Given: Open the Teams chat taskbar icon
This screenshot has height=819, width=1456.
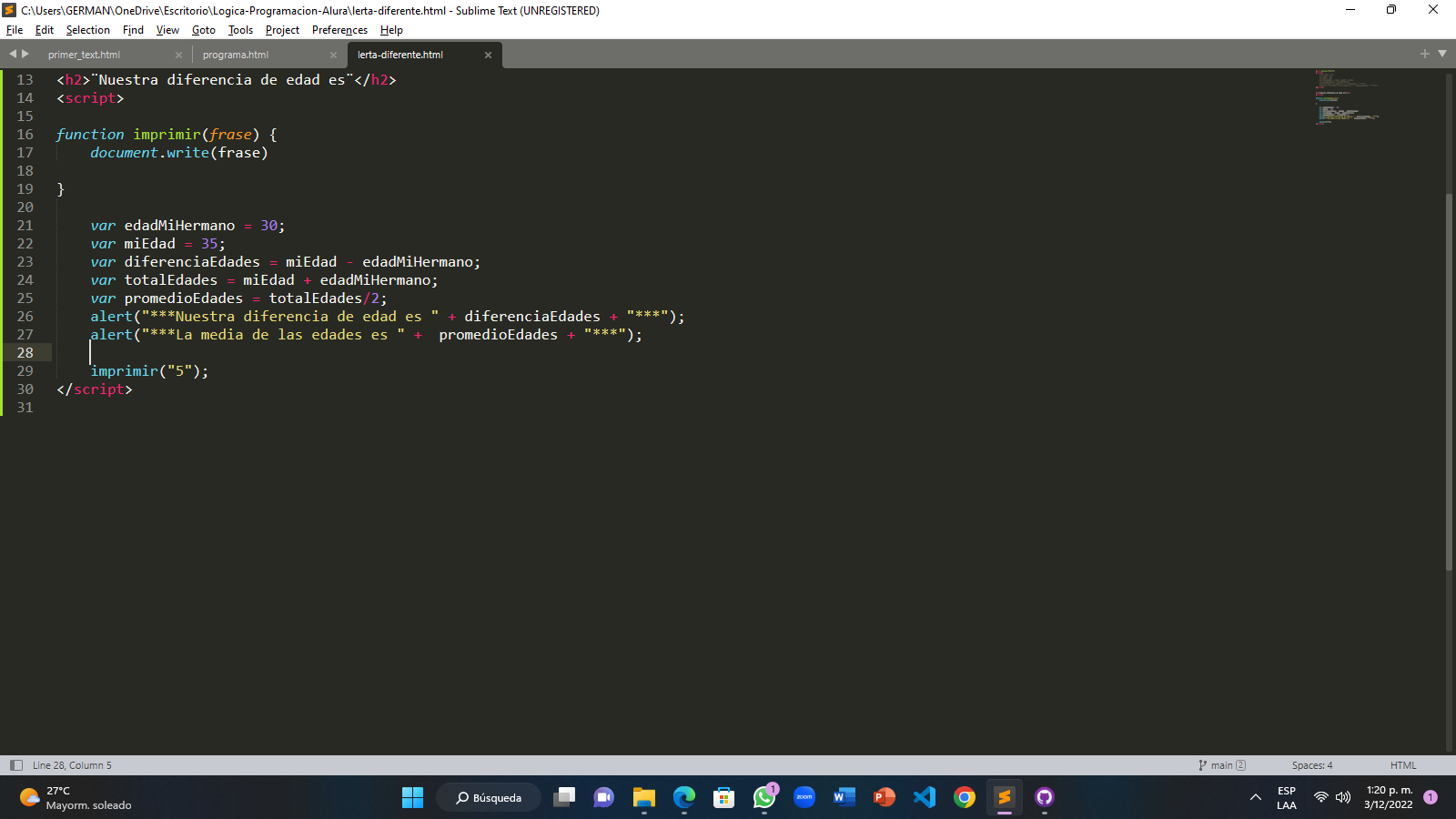Looking at the screenshot, I should [603, 798].
